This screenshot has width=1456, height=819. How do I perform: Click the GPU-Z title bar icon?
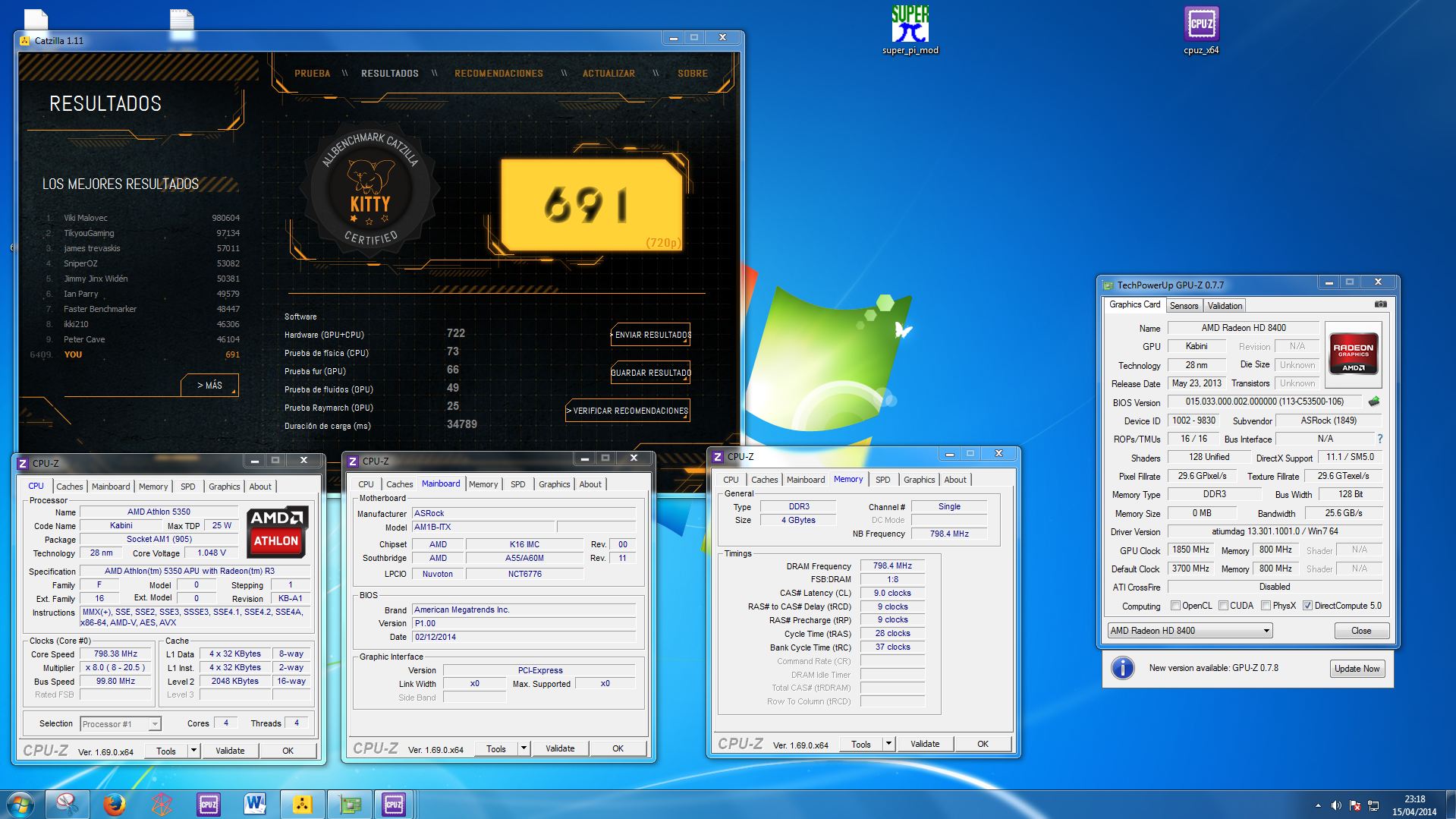click(x=1108, y=285)
